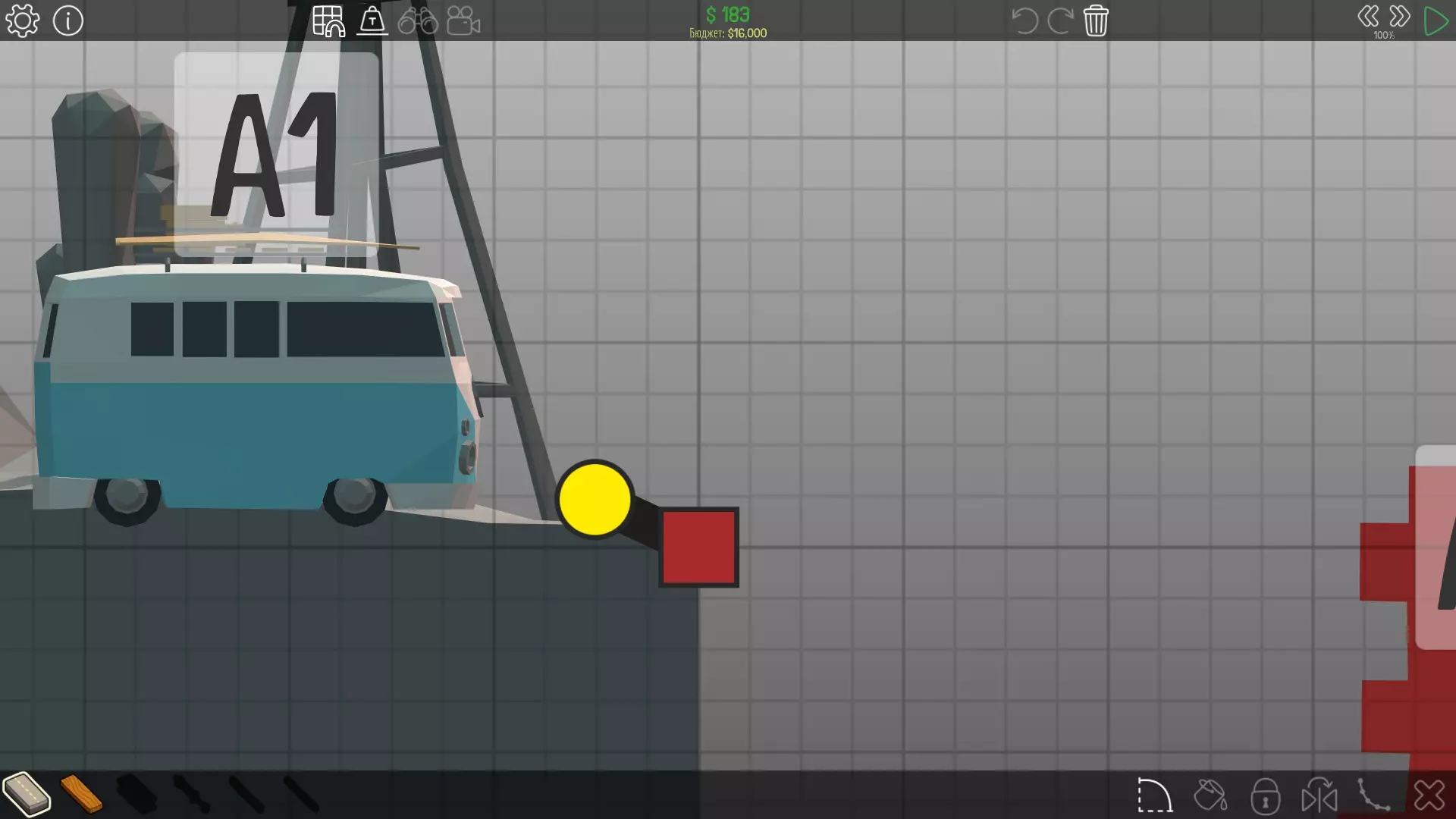Start the simulation with play button
This screenshot has height=819, width=1456.
point(1436,20)
